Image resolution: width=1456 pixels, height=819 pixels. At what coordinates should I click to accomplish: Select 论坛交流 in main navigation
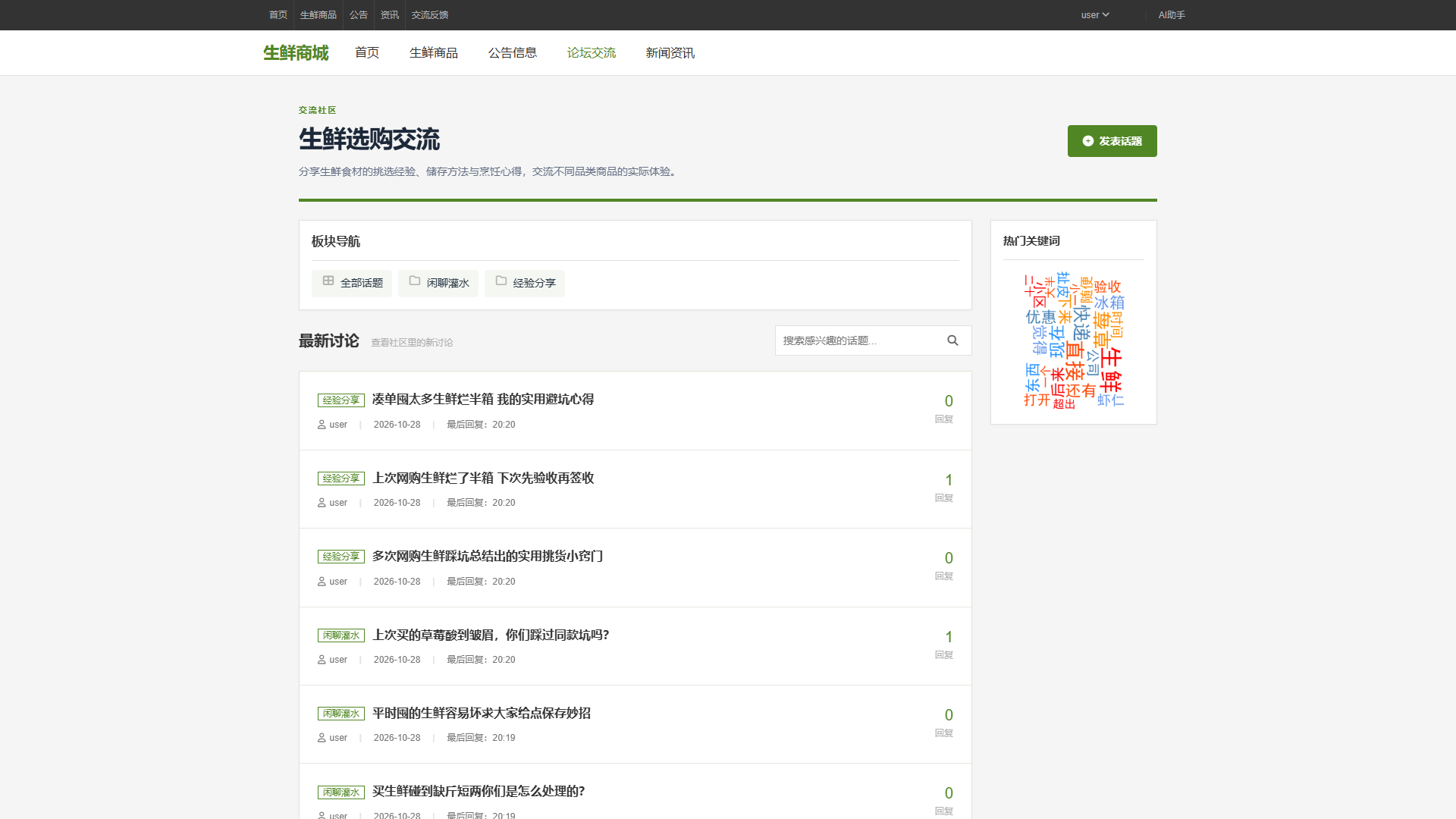tap(591, 53)
